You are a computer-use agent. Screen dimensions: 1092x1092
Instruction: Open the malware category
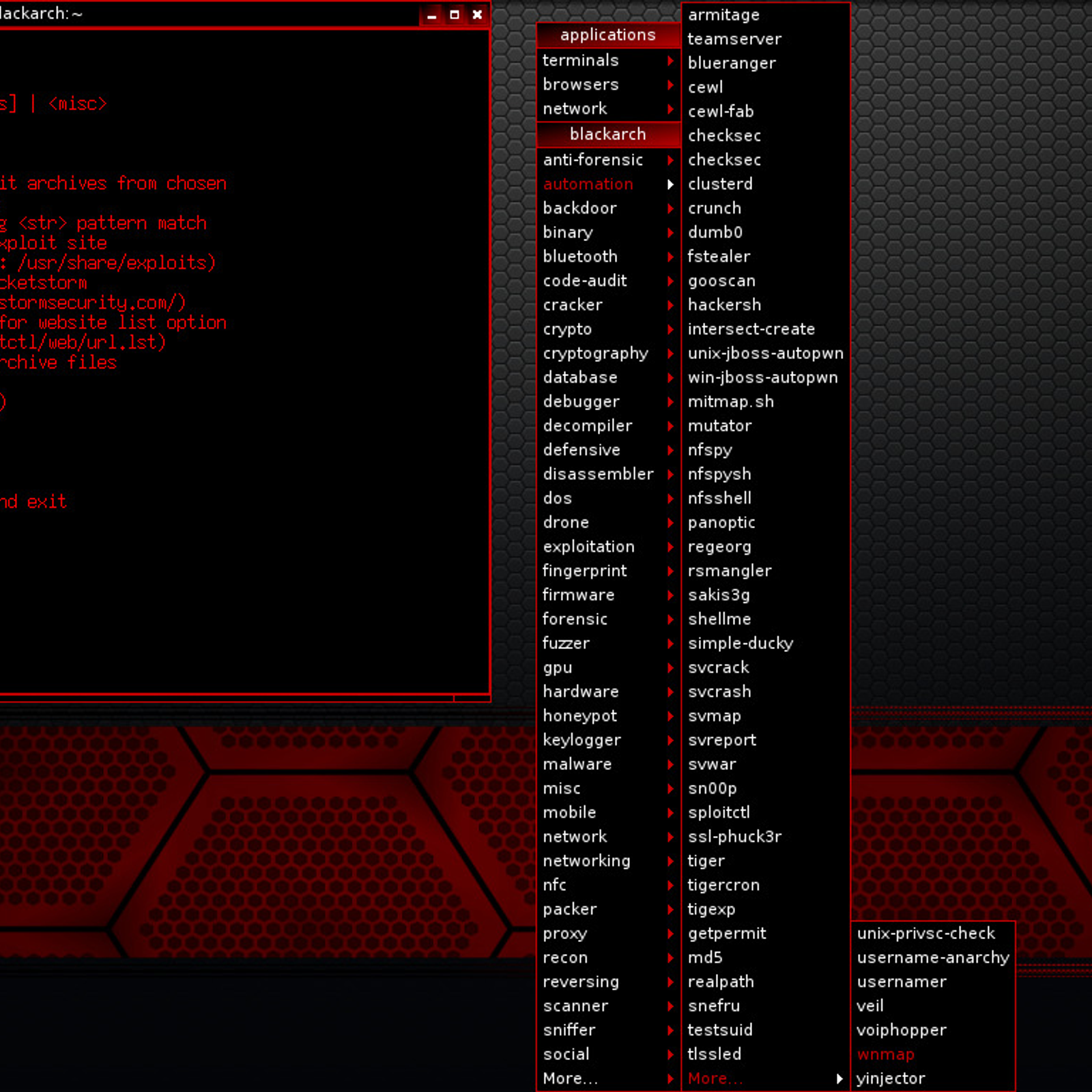point(609,764)
